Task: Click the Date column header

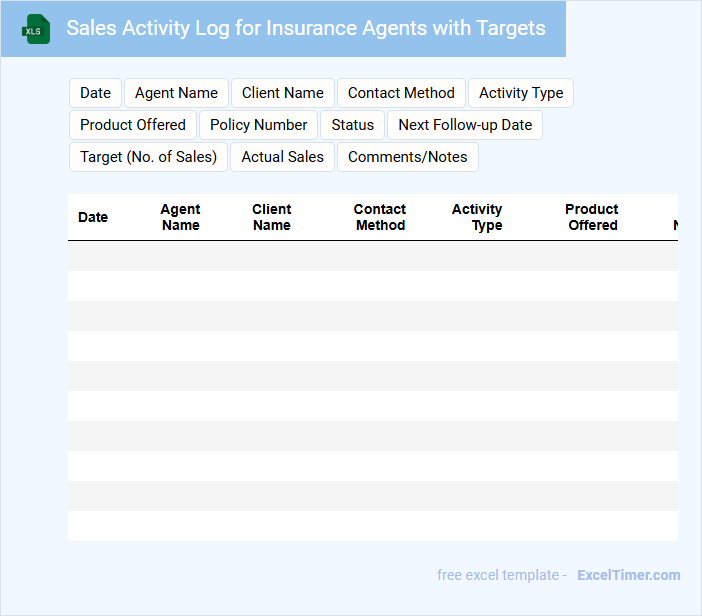Action: pyautogui.click(x=93, y=217)
